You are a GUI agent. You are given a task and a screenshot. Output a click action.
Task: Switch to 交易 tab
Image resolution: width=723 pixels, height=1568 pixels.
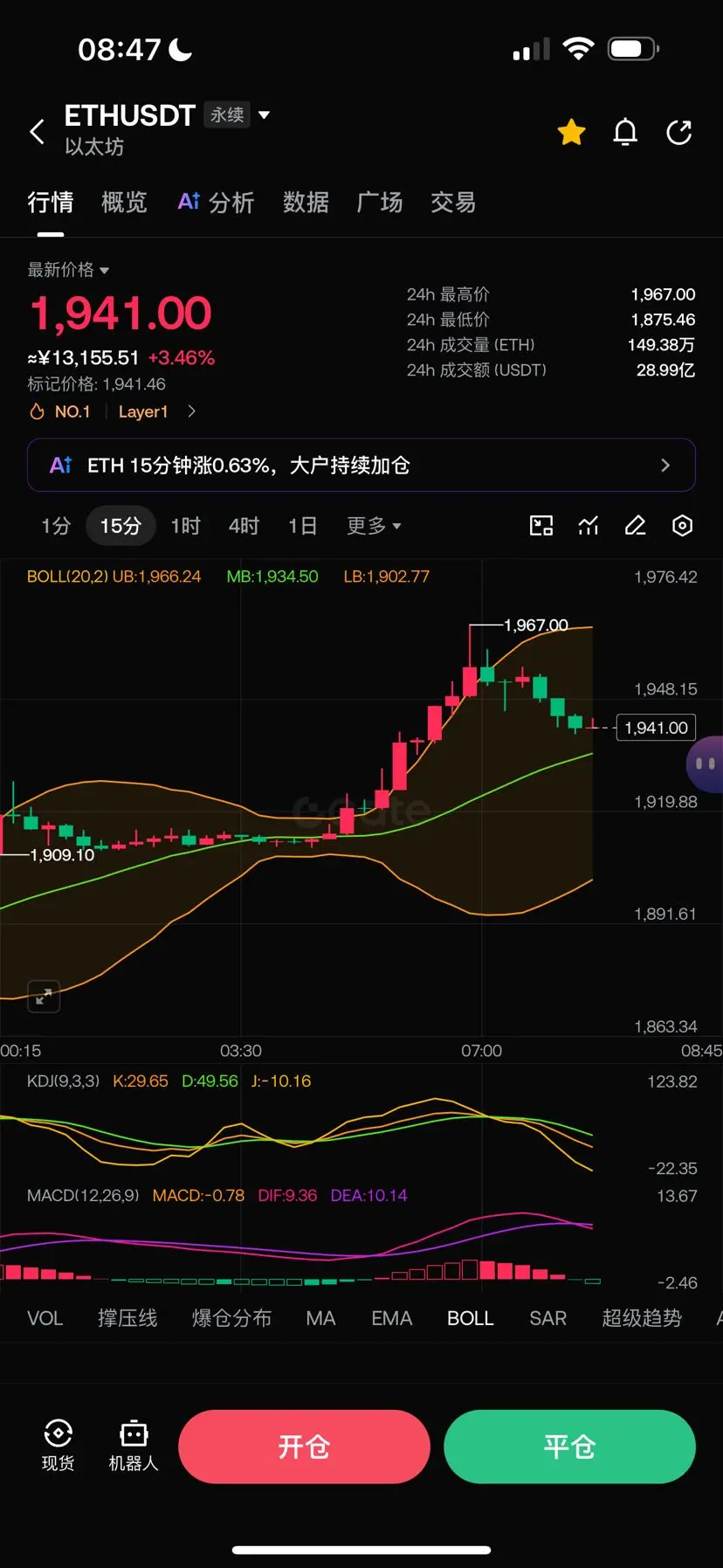pos(453,203)
